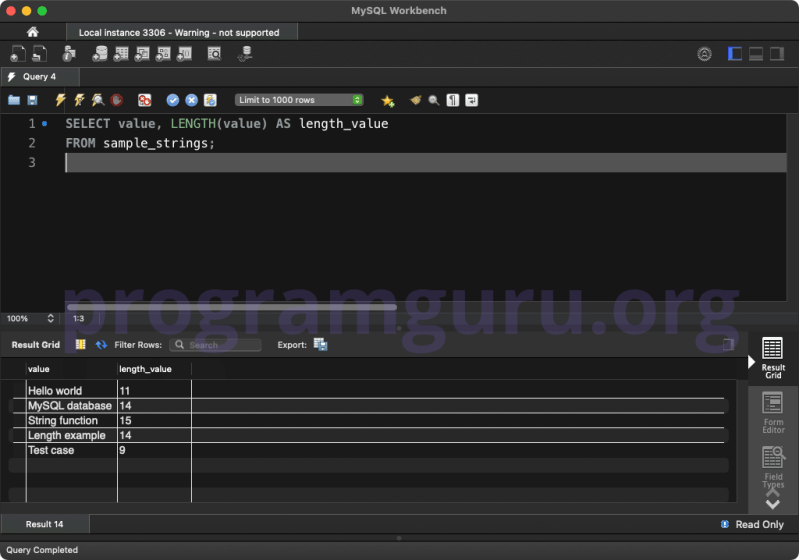
Task: Switch to Form Editor view
Action: pyautogui.click(x=773, y=413)
